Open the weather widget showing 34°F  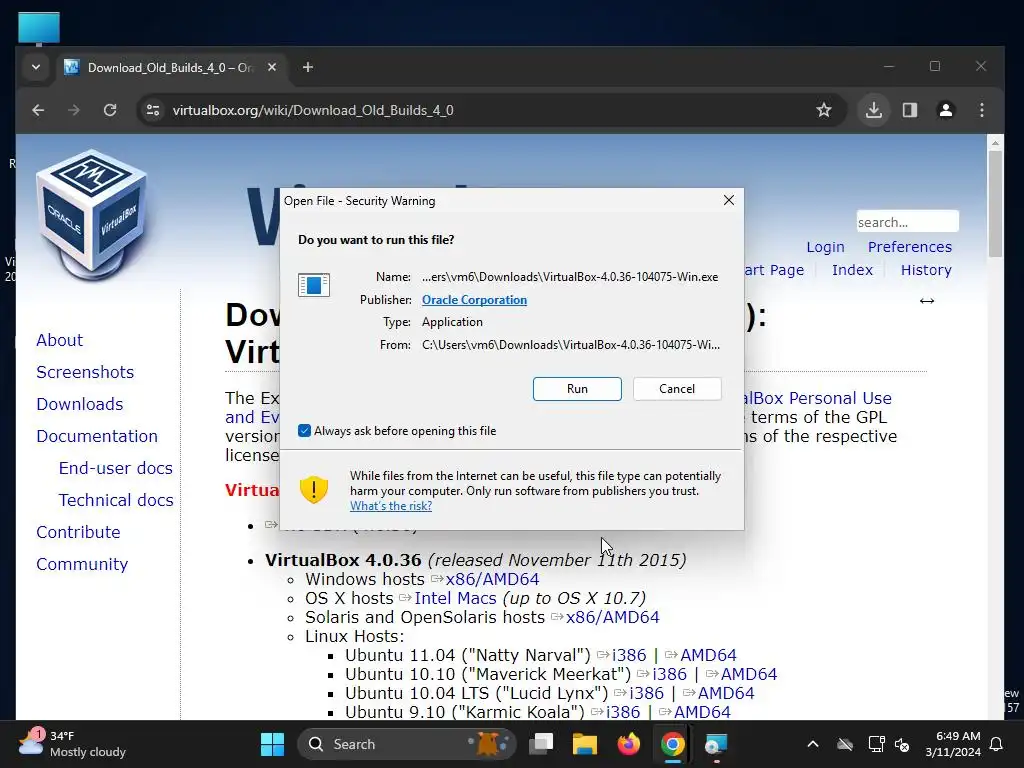point(72,744)
